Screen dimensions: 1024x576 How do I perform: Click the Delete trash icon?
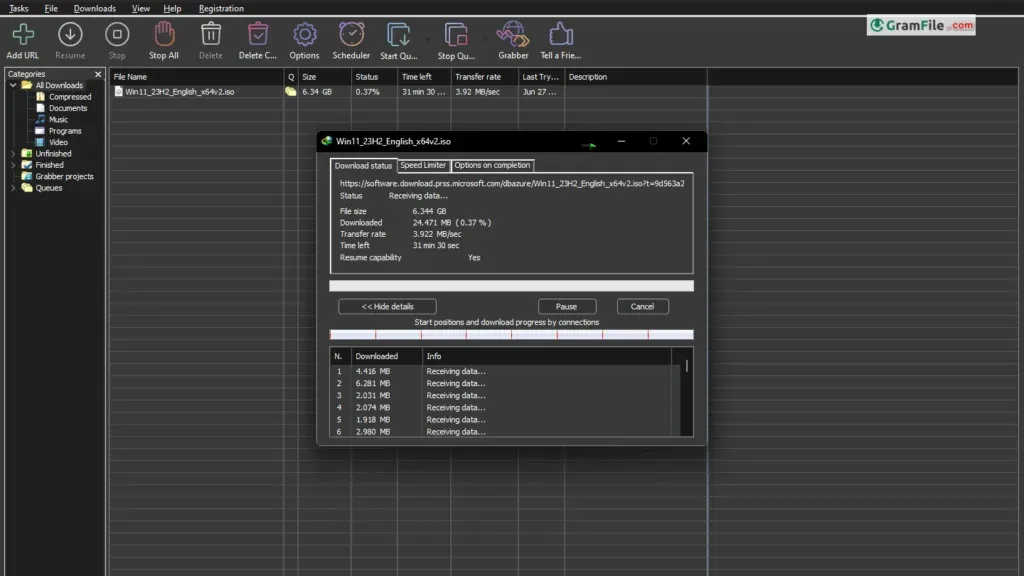(x=210, y=35)
